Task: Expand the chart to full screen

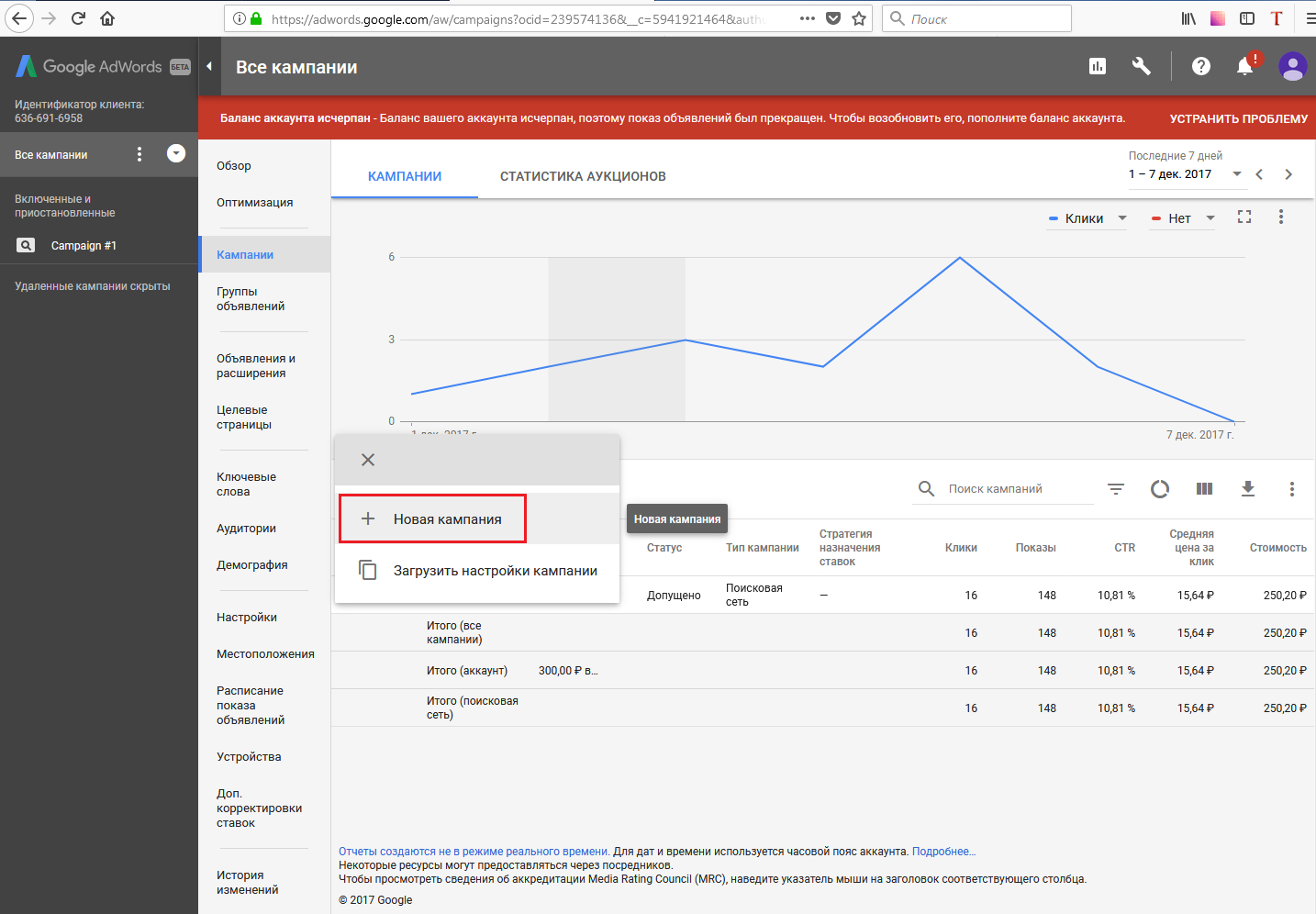Action: 1244,217
